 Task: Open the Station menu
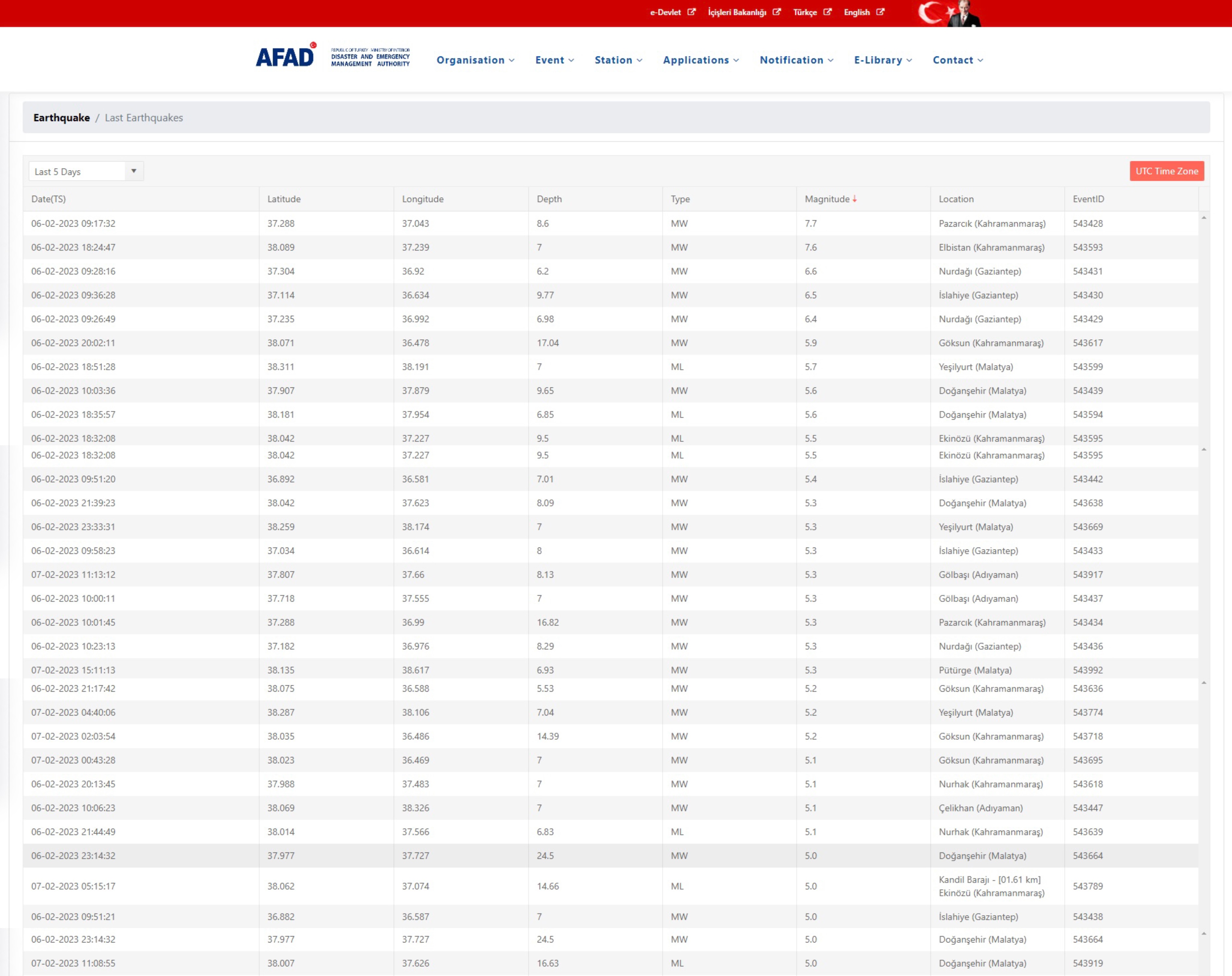[618, 60]
